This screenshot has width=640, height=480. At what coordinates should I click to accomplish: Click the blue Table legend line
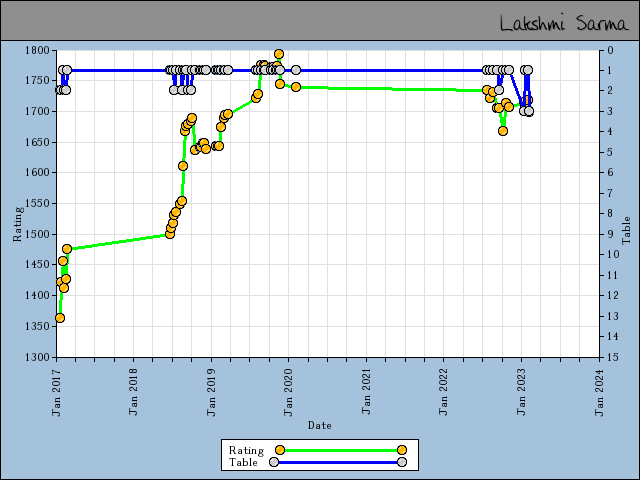[338, 462]
